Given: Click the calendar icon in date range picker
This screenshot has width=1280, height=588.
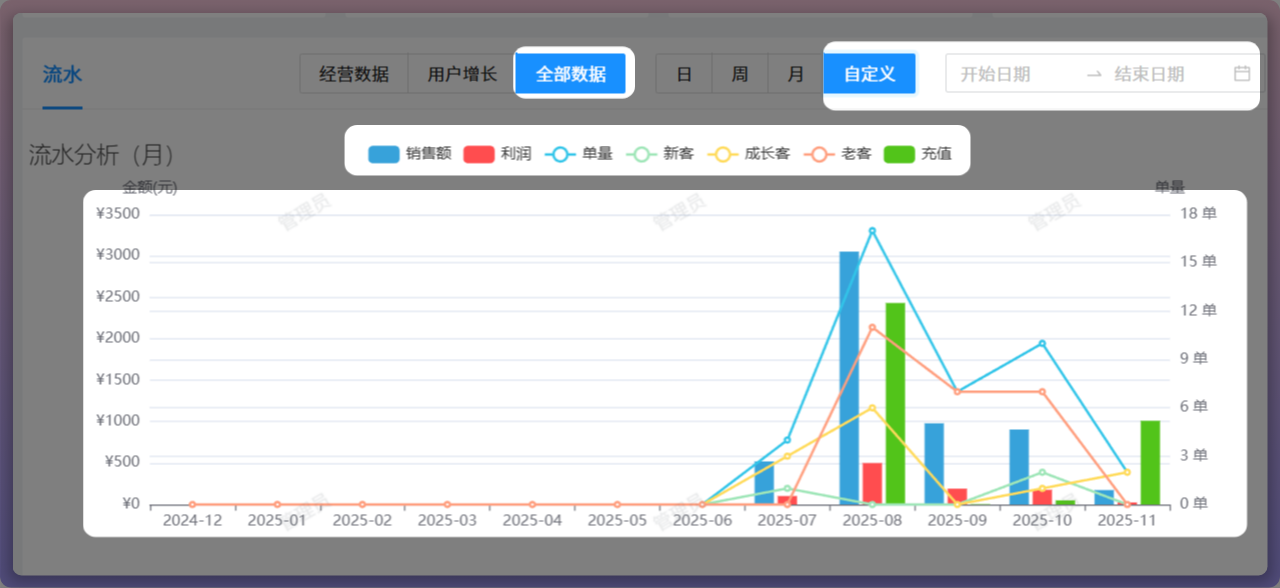Looking at the screenshot, I should point(1242,73).
